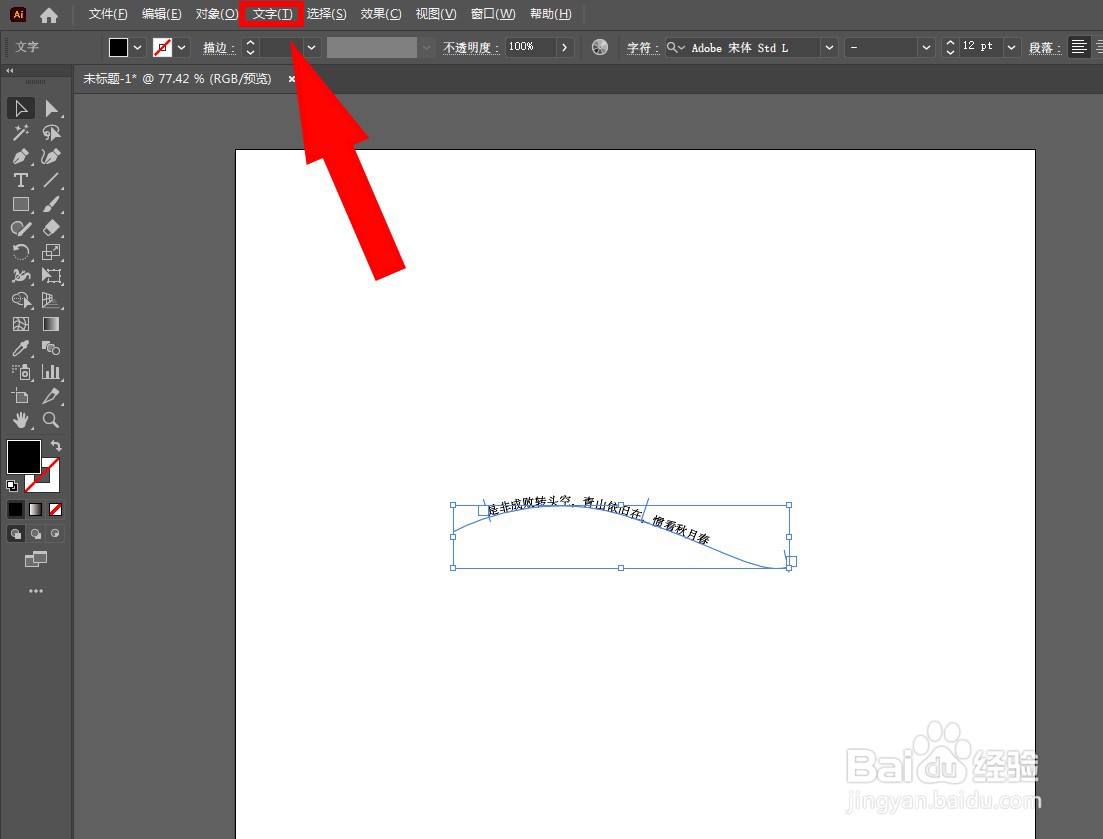Screen dimensions: 1103x839
Task: Open font family dropdown arrow
Action: pyautogui.click(x=829, y=47)
